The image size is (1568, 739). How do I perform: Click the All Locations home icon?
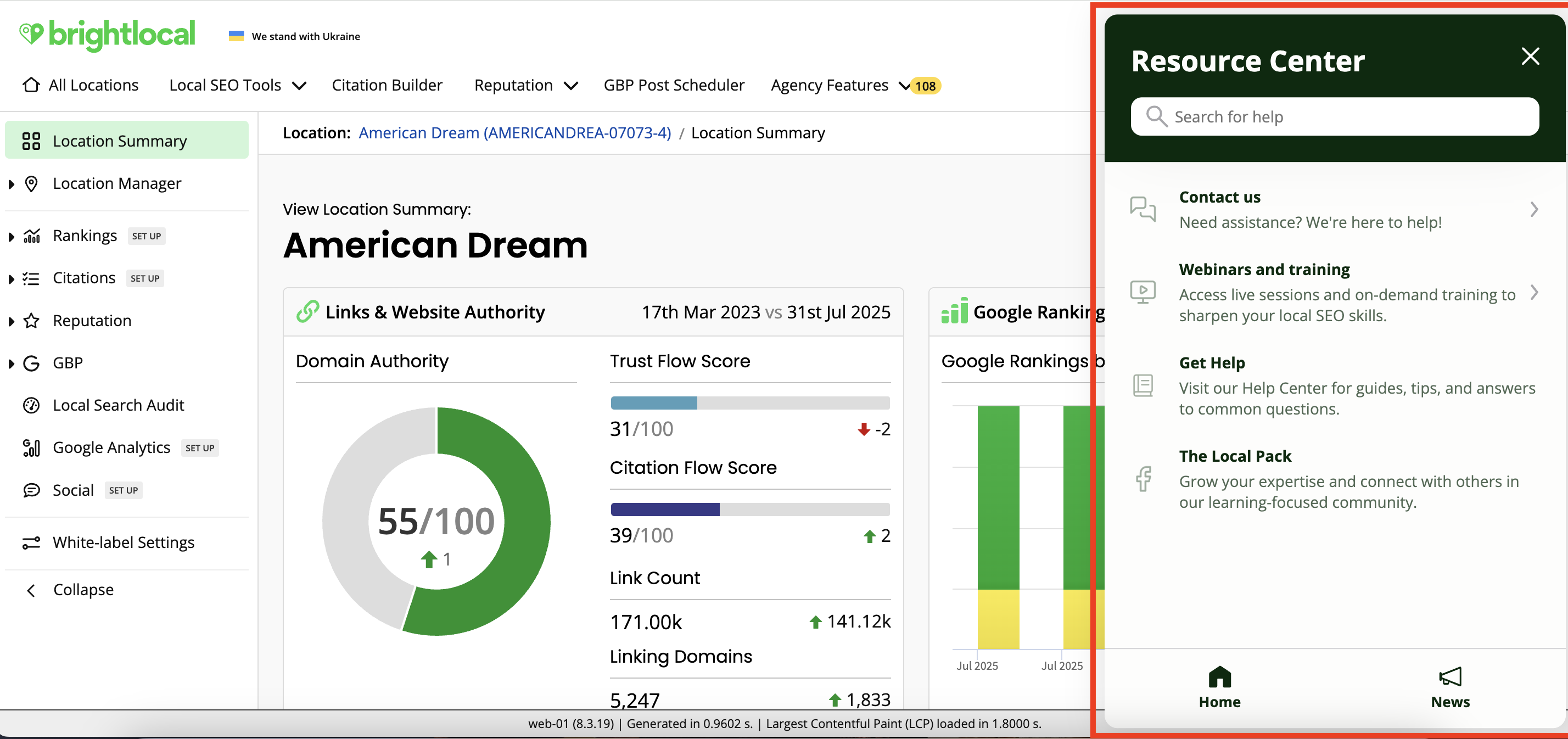tap(31, 85)
